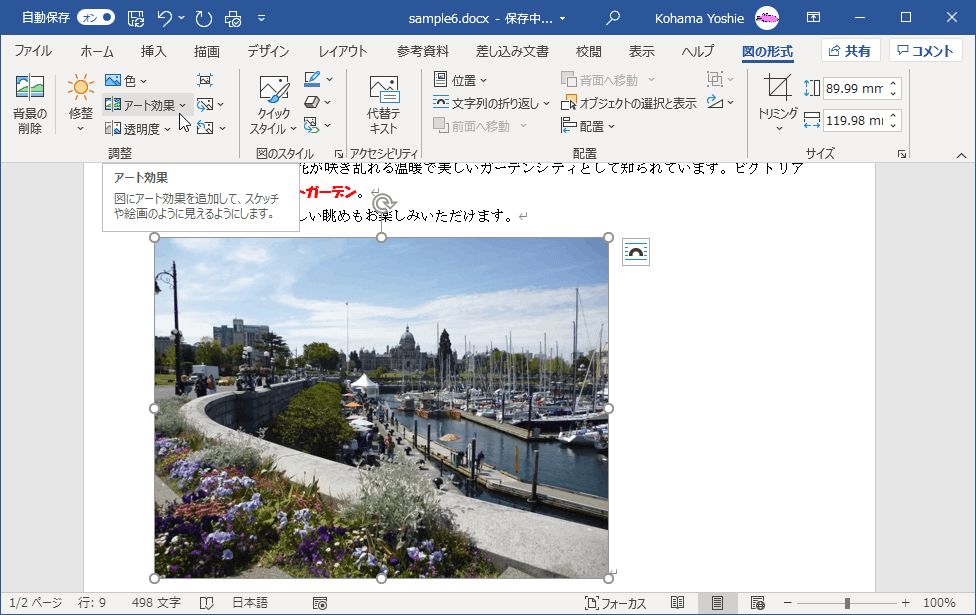The height and width of the screenshot is (615, 976).
Task: Increase height with the stepper up arrow
Action: pyautogui.click(x=893, y=83)
